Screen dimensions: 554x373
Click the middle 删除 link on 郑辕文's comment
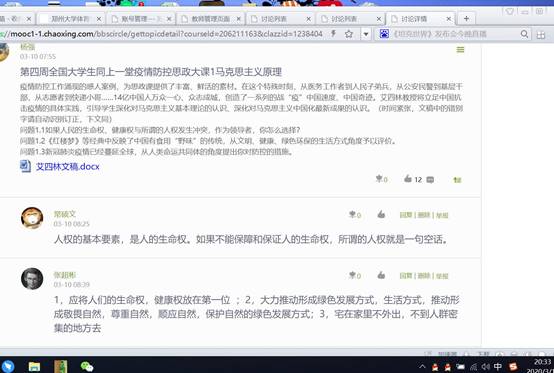pyautogui.click(x=424, y=215)
